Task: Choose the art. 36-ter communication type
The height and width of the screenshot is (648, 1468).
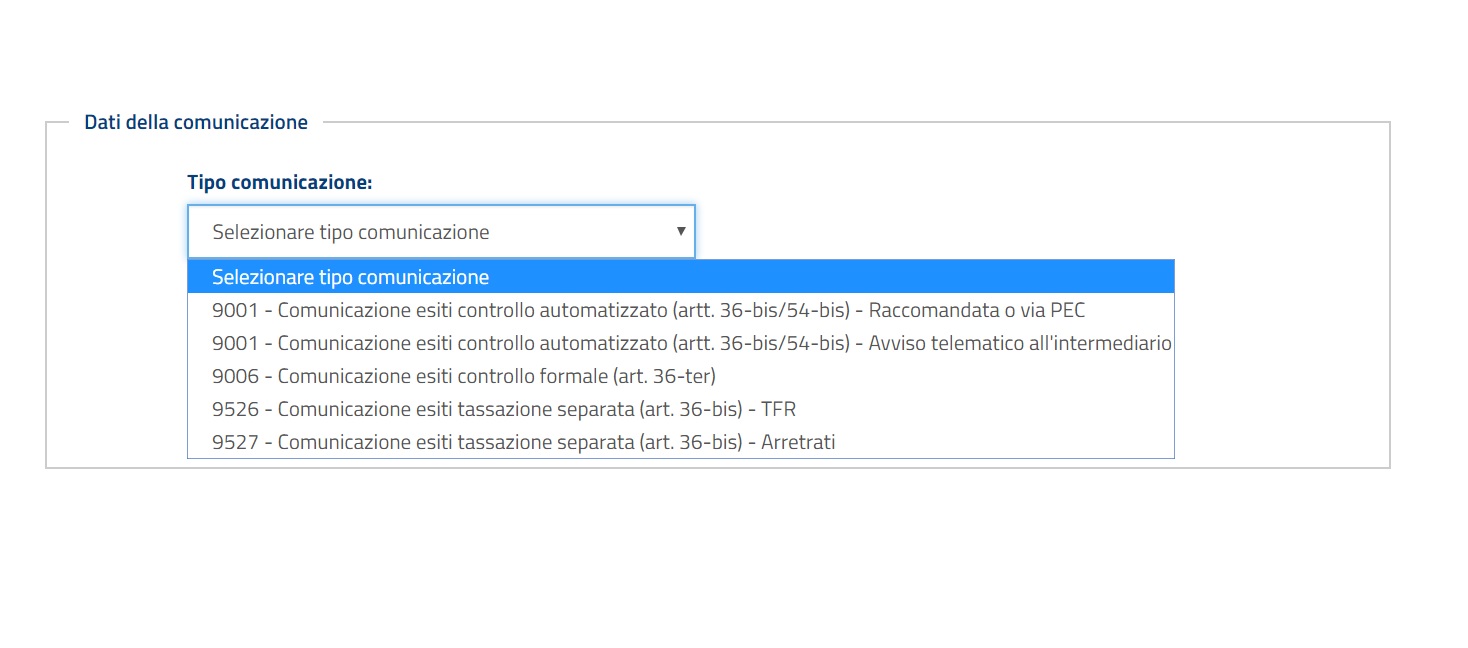Action: pyautogui.click(x=680, y=376)
